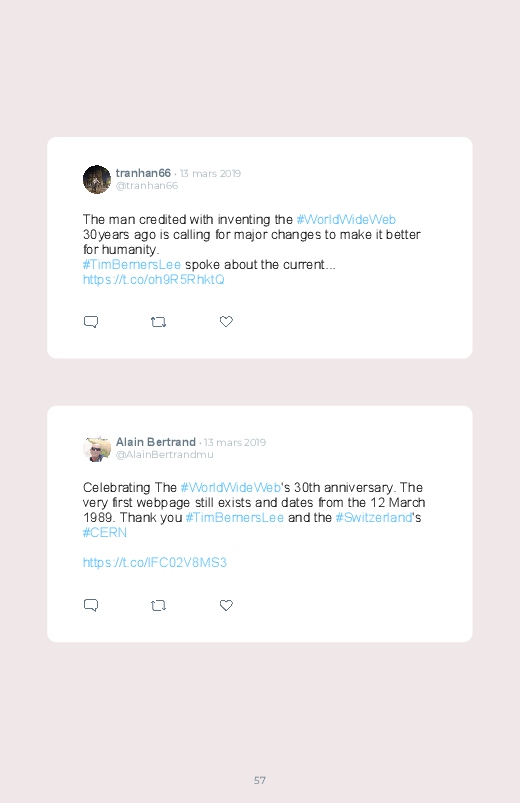Click the @AlainBertrandmu handle
This screenshot has width=520, height=803.
164,455
